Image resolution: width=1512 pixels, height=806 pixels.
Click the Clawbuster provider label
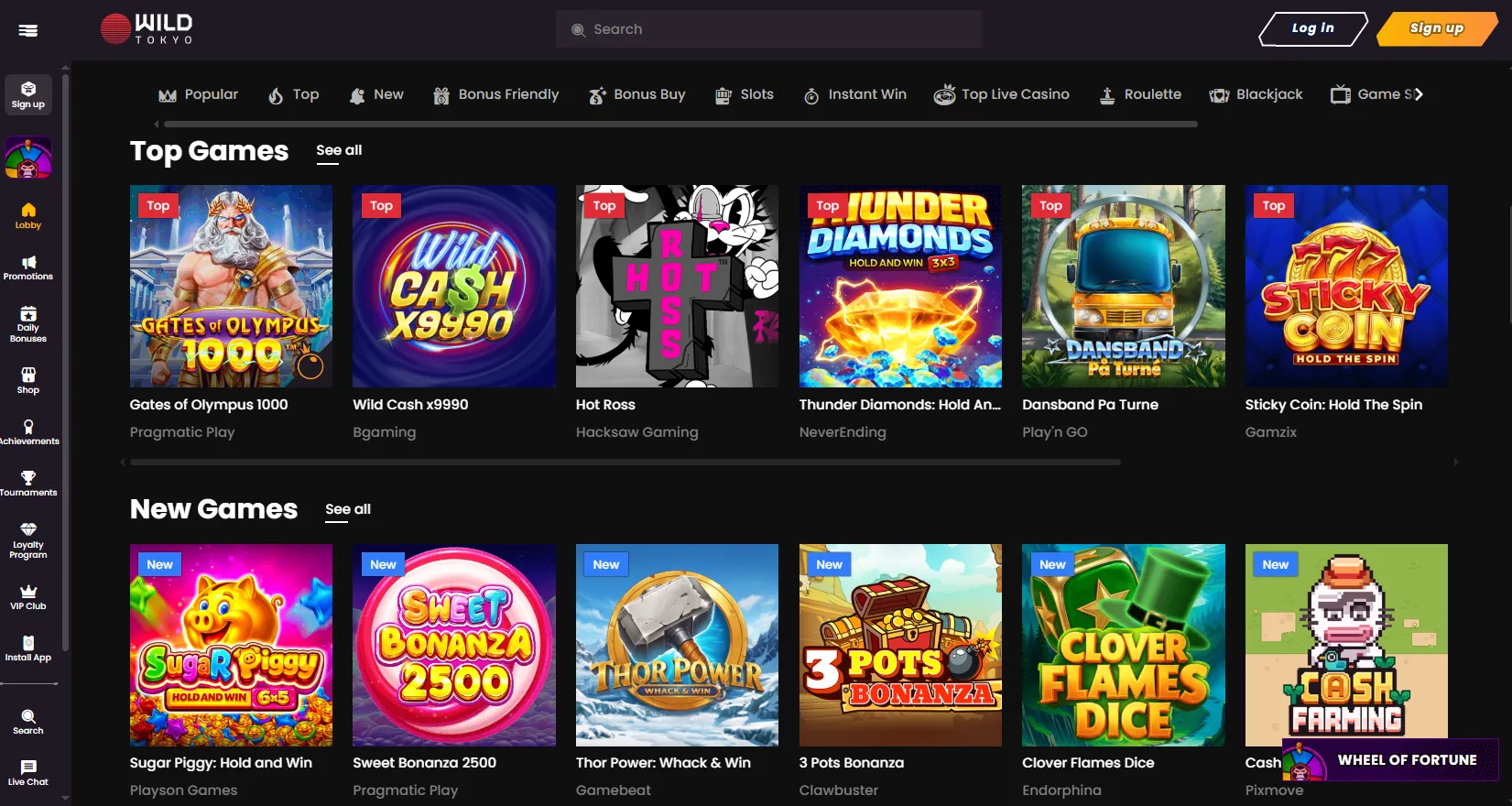point(838,790)
